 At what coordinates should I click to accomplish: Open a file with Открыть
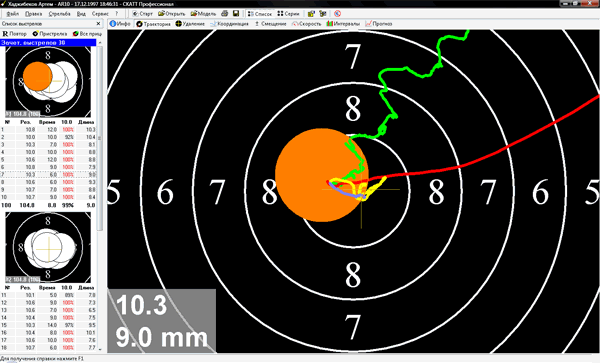point(171,13)
